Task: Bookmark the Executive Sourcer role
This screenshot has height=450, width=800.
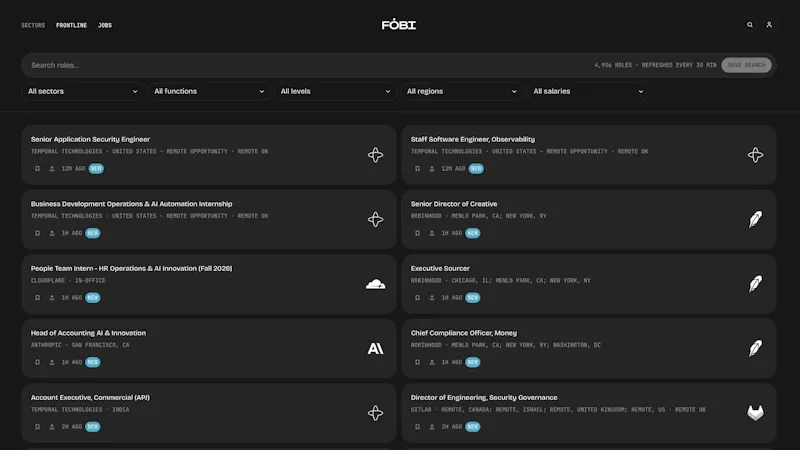Action: (417, 297)
